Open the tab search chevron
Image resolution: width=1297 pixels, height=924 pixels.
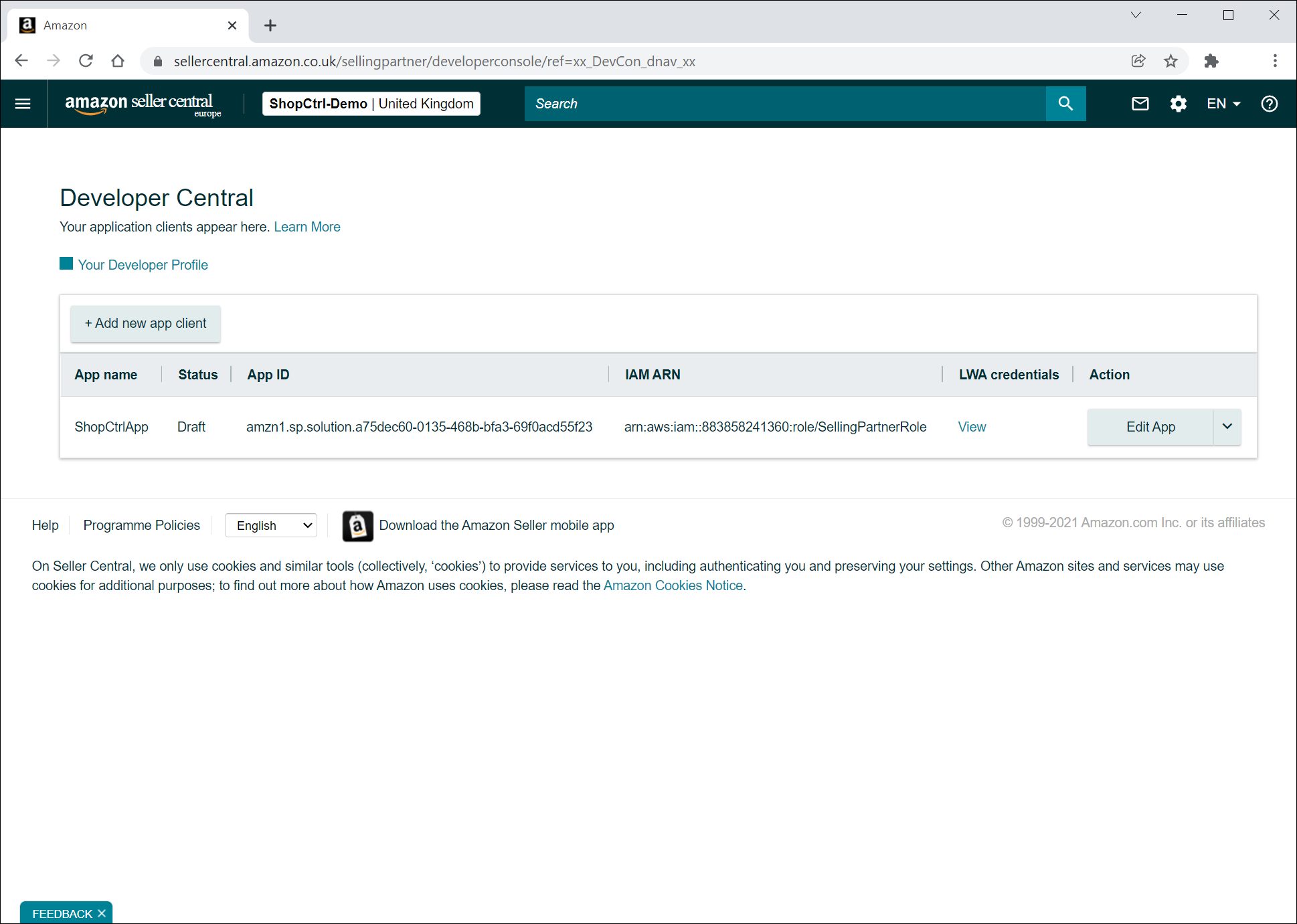coord(1136,15)
